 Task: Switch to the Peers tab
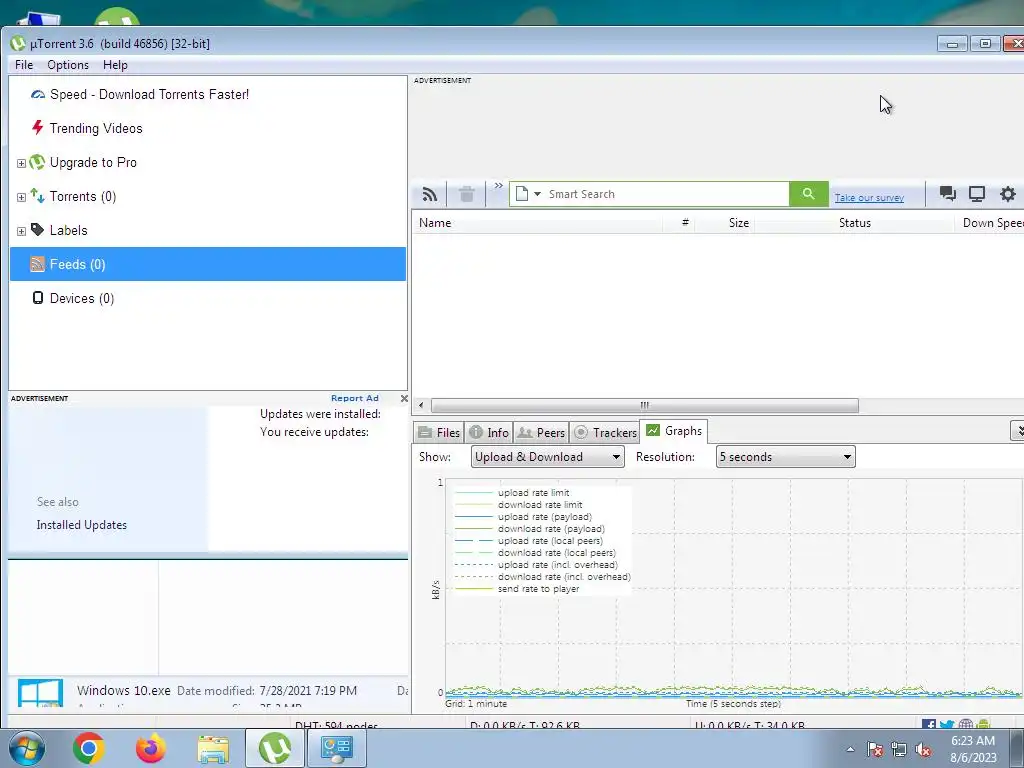point(541,432)
